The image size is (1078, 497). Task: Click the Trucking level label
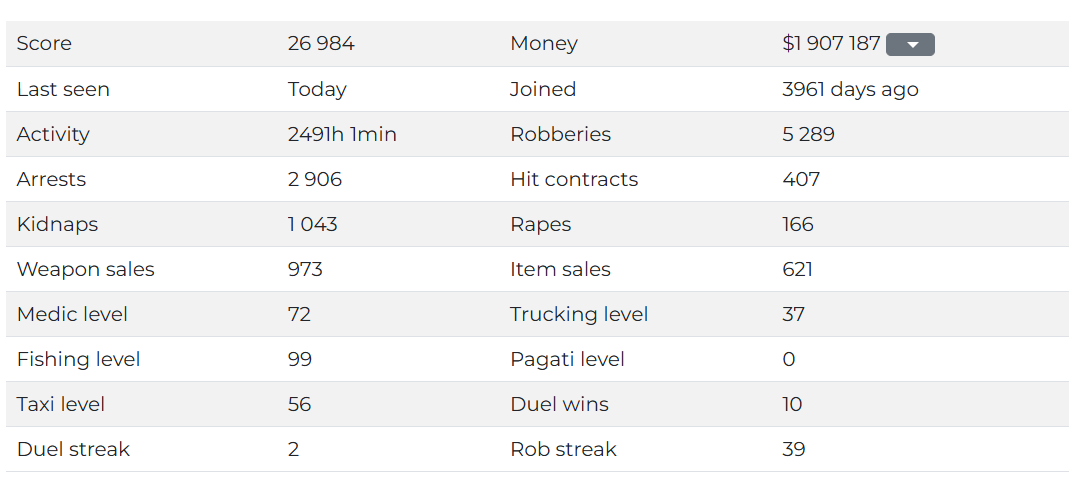tap(579, 314)
